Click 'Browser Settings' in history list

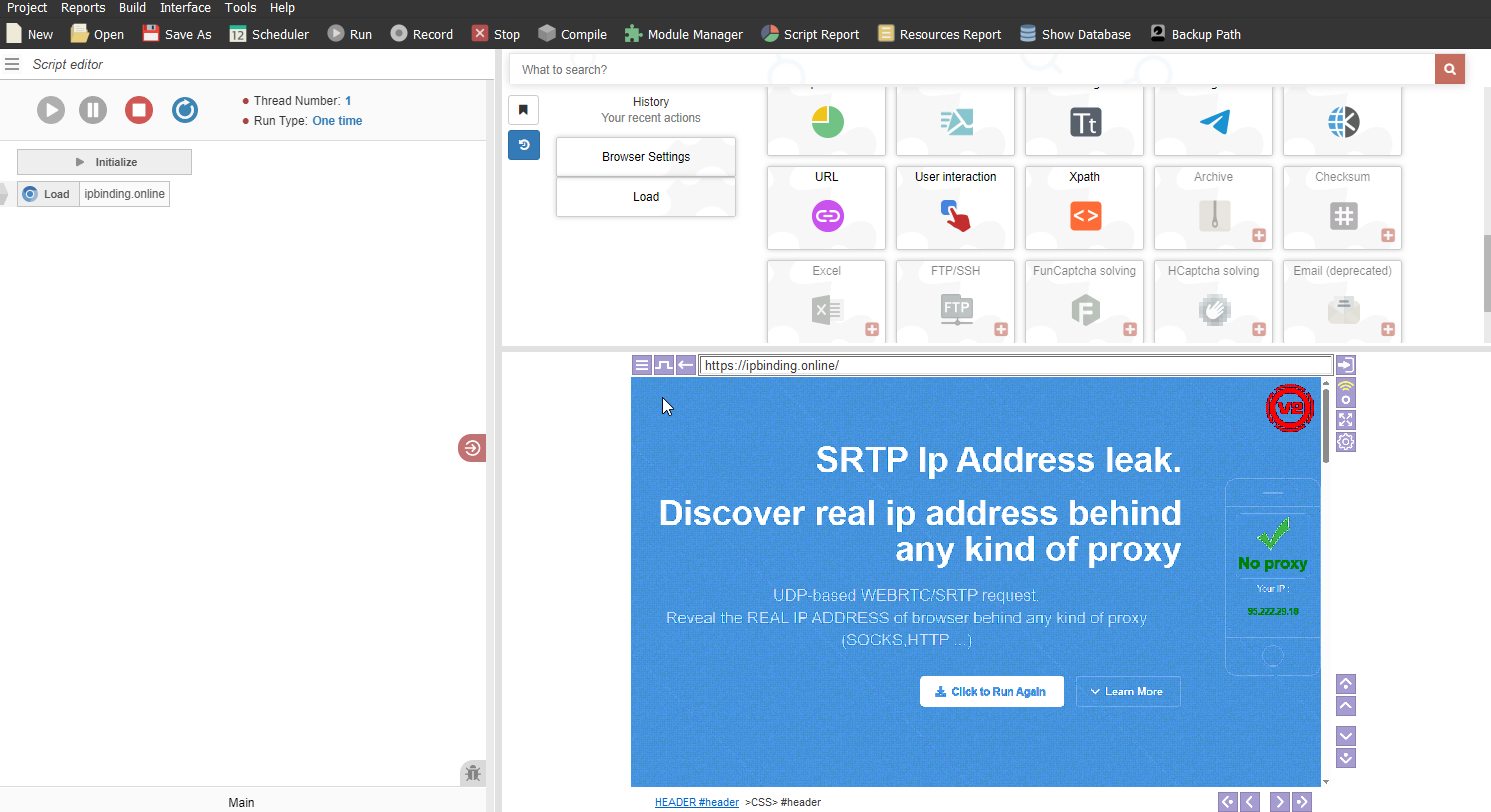(x=645, y=157)
